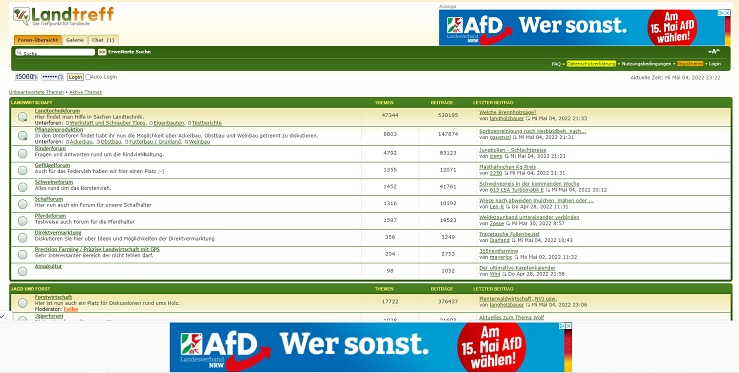Enable the Auto-Login checkbox

point(88,77)
